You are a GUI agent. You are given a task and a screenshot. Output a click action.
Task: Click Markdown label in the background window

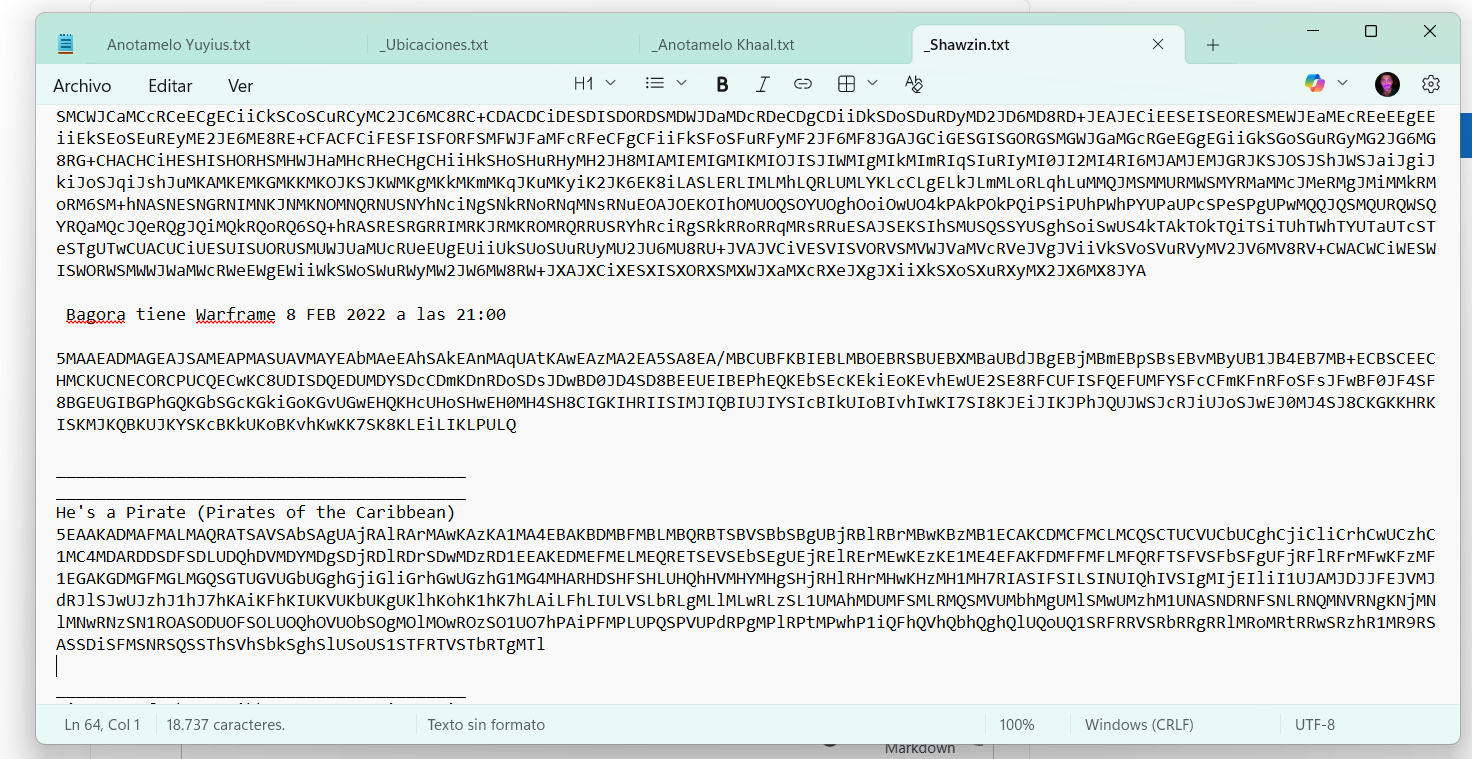coord(919,748)
